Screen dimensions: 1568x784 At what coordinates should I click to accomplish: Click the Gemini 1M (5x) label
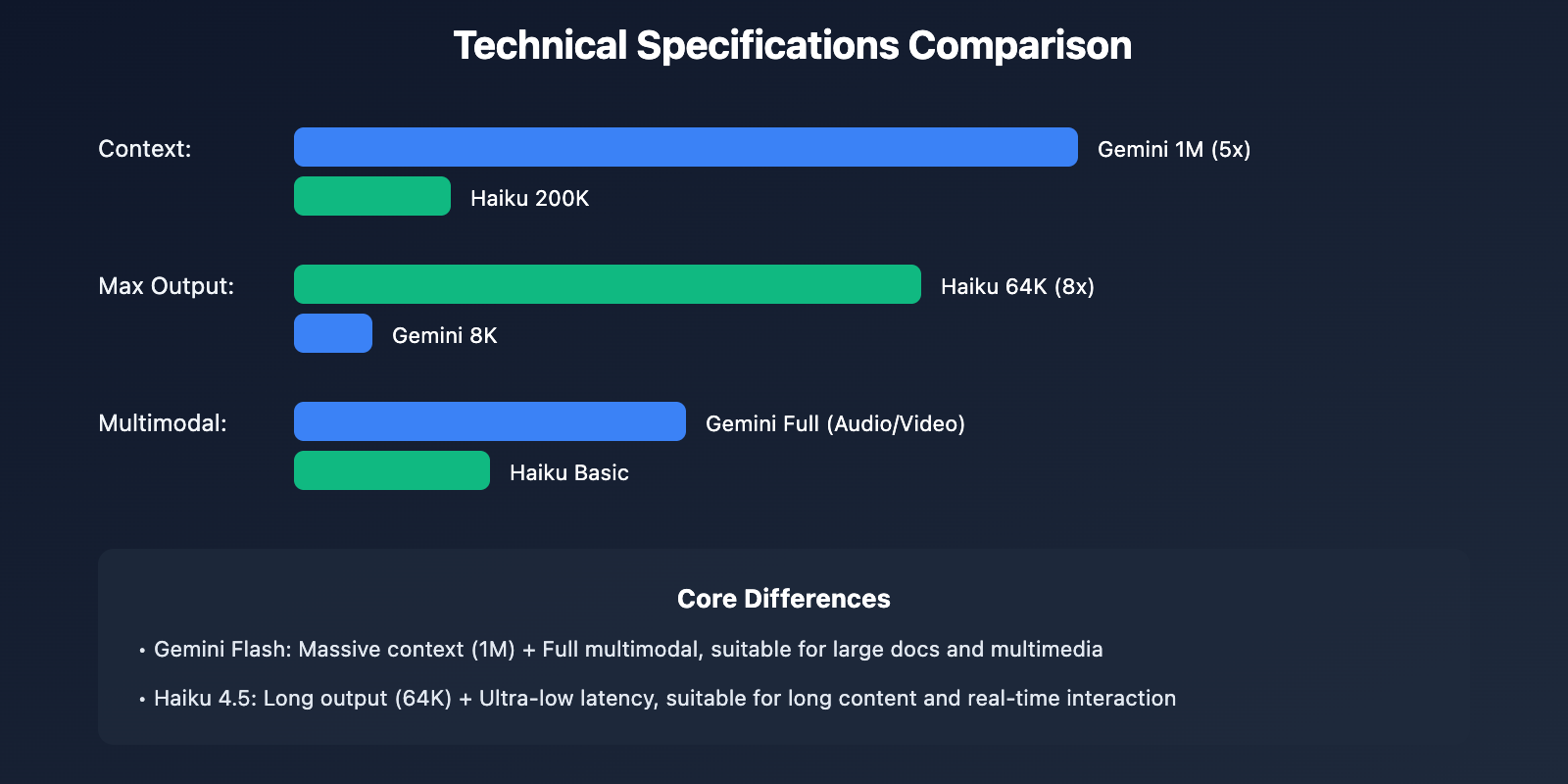(1173, 149)
